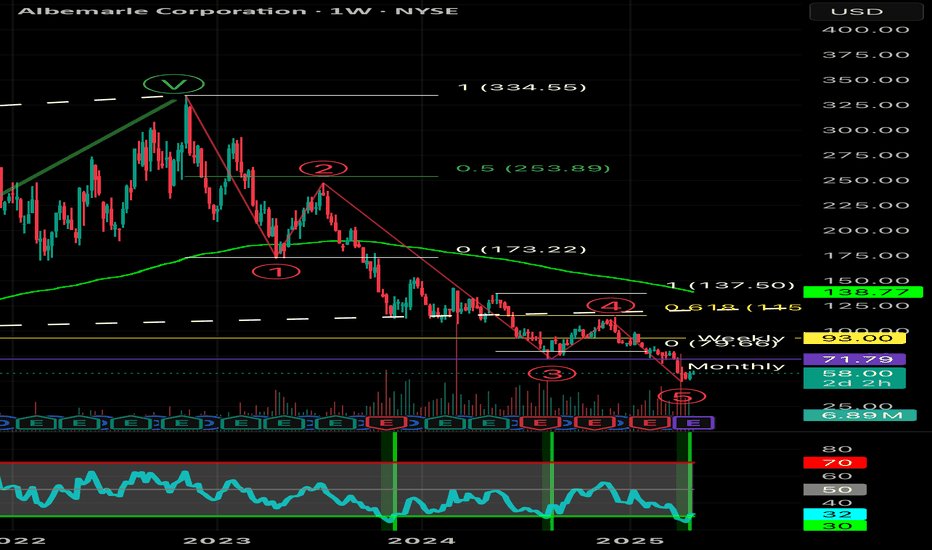Screen dimensions: 932x550
Task: Click the Fibonacci label 1 (334.55)
Action: [x=522, y=87]
